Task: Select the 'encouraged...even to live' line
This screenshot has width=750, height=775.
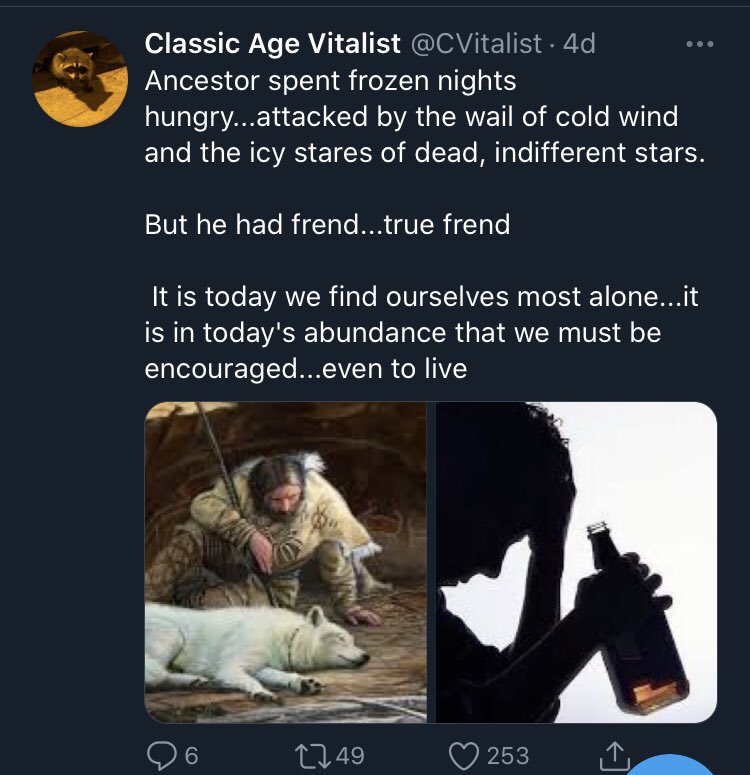Action: tap(306, 369)
